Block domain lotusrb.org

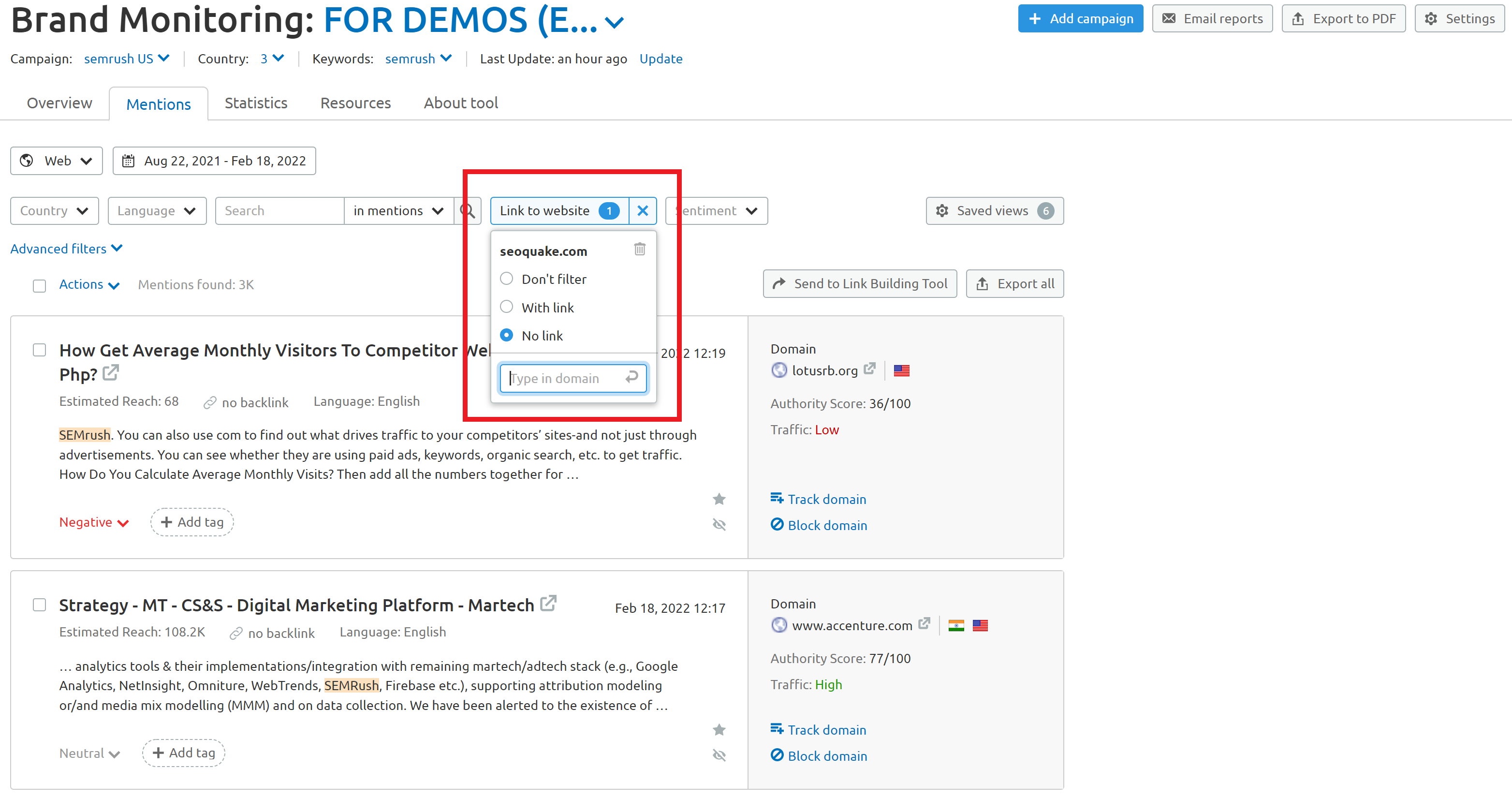click(x=819, y=525)
